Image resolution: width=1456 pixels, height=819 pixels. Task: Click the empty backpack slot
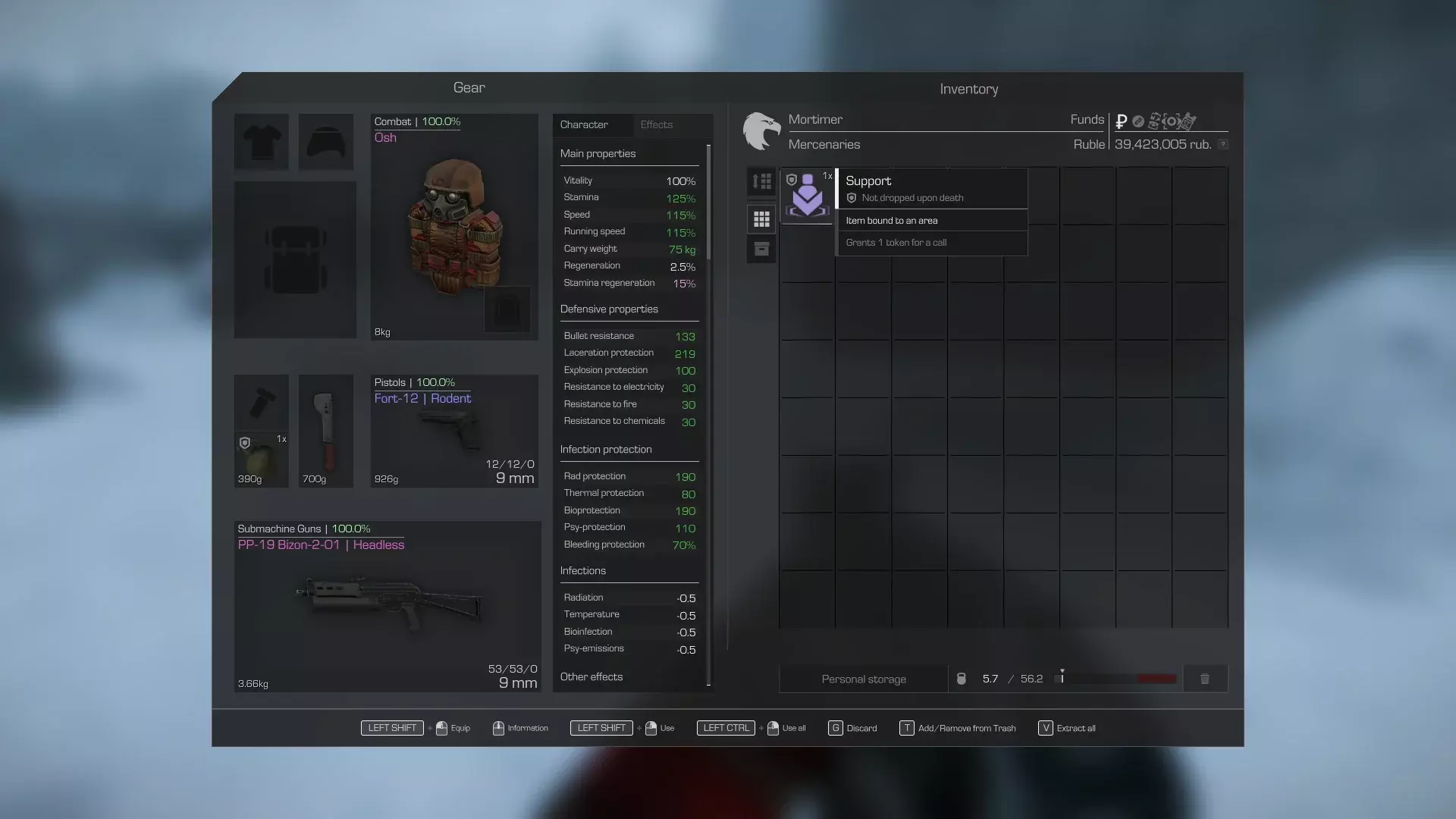pos(295,260)
